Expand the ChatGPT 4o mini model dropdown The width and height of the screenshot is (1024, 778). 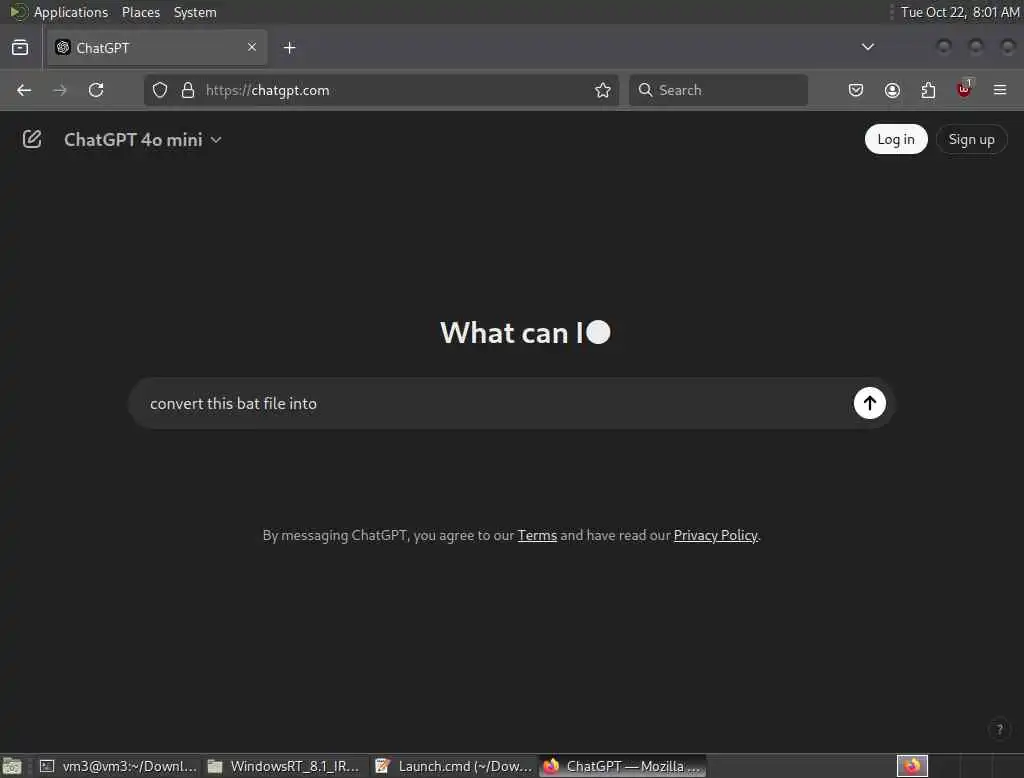tap(143, 140)
